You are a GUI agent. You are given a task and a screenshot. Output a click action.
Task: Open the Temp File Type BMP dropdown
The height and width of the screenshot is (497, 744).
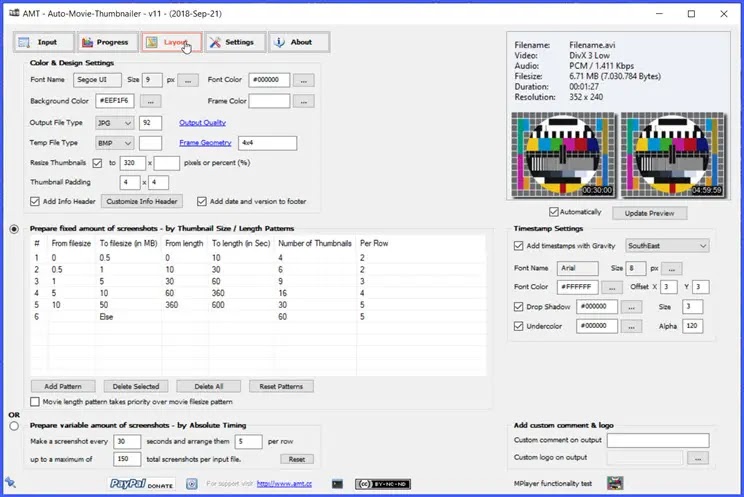[x=114, y=143]
